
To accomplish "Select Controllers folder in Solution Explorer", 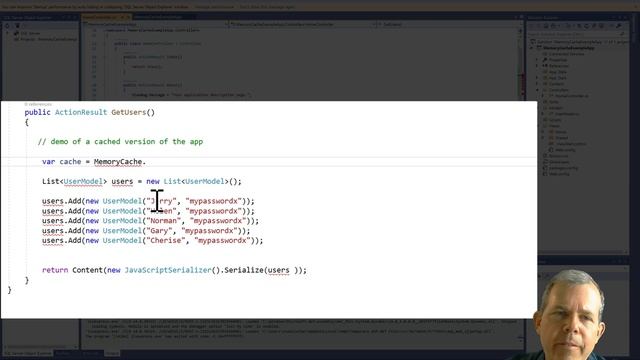I will (556, 90).
